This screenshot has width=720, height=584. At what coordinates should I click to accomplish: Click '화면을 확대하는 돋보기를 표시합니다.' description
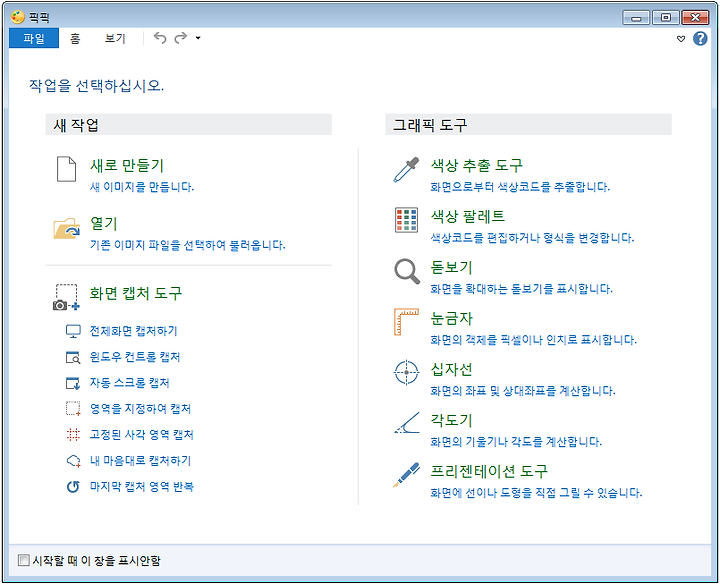click(521, 289)
